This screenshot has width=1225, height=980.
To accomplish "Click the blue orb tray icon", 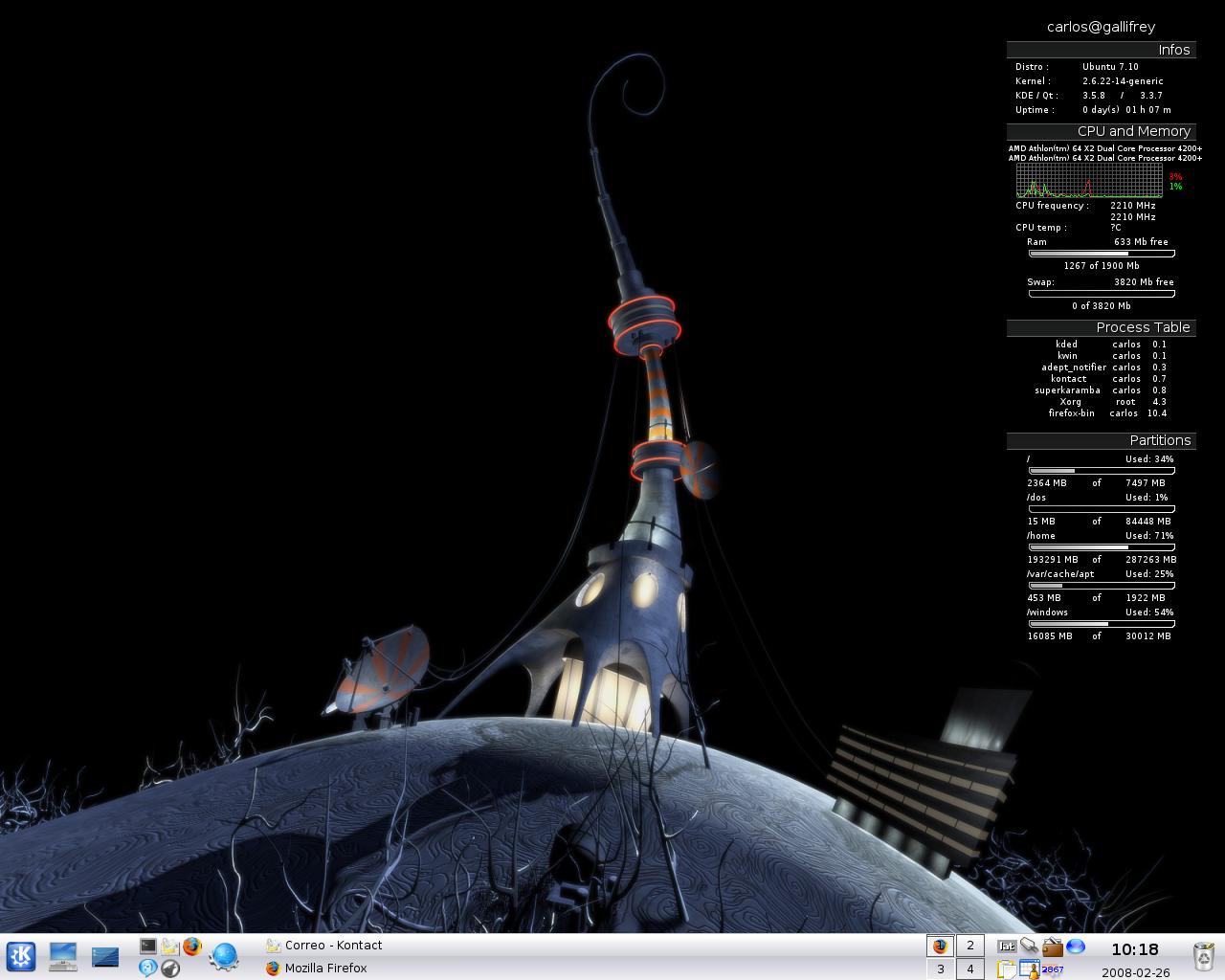I will coord(1076,946).
